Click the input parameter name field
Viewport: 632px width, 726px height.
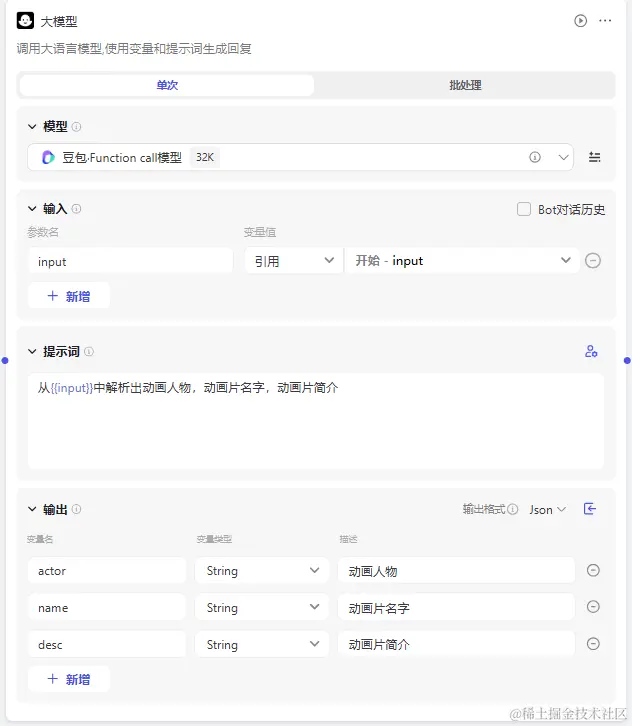[x=131, y=262]
